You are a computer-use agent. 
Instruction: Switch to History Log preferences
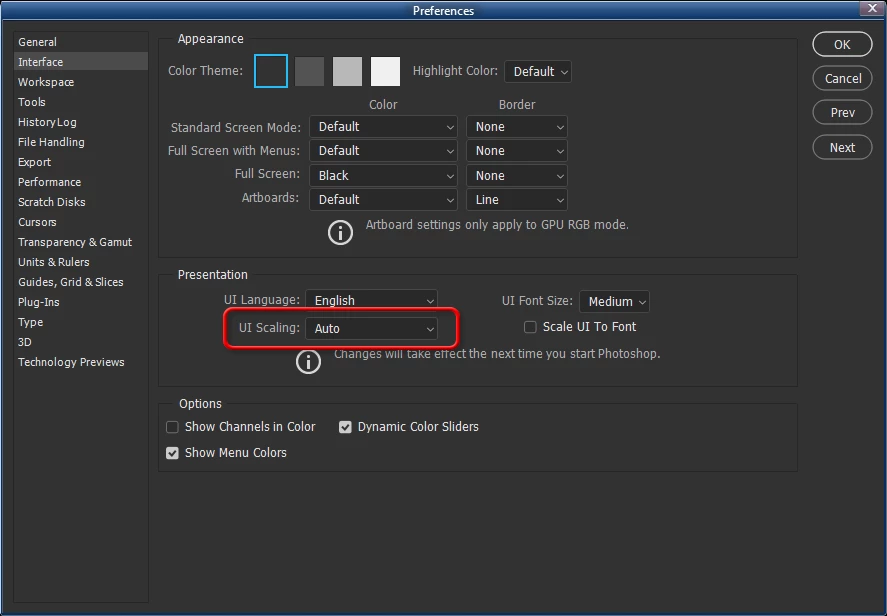[81, 122]
